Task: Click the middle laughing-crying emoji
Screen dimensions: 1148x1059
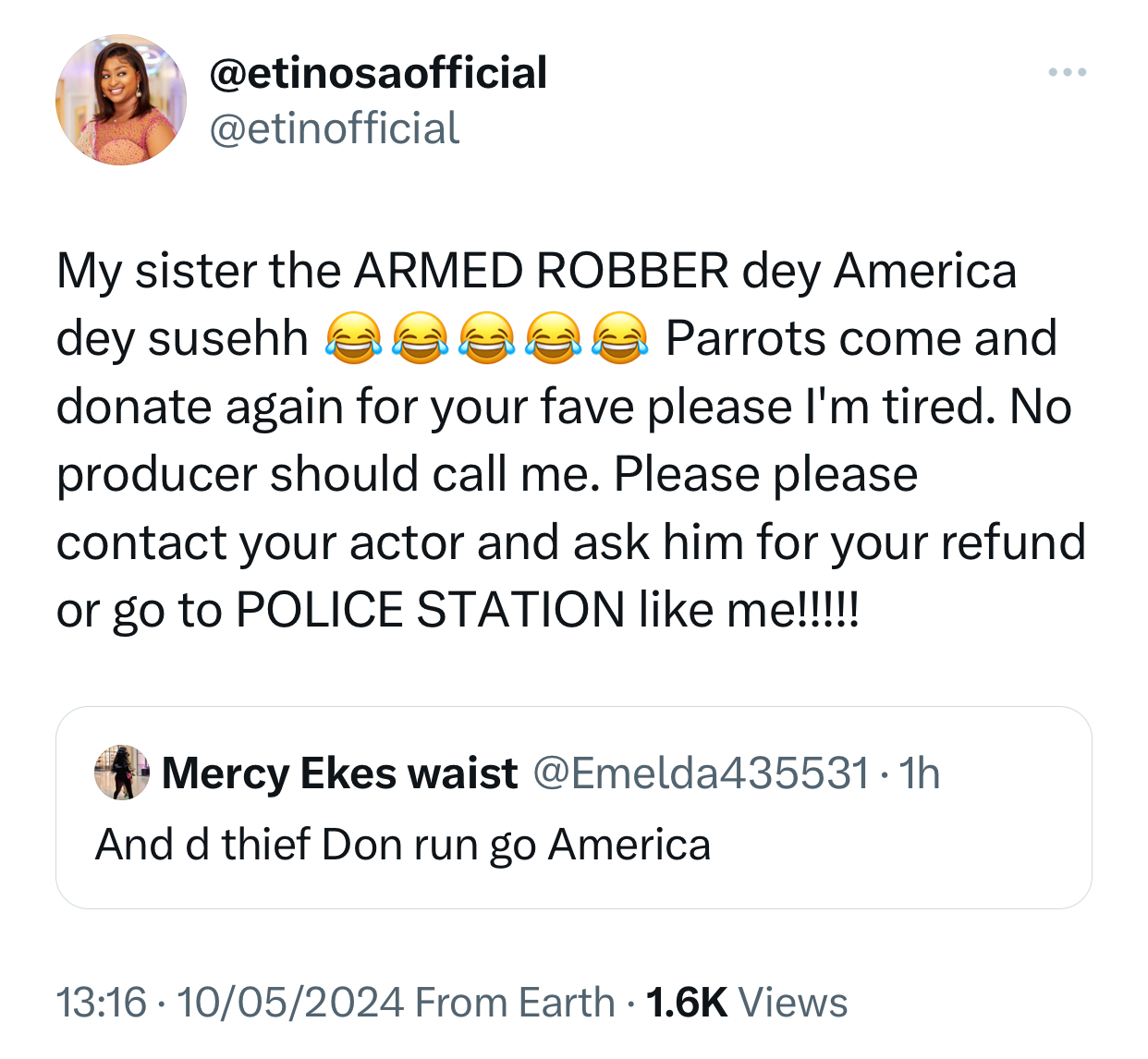Action: point(487,339)
